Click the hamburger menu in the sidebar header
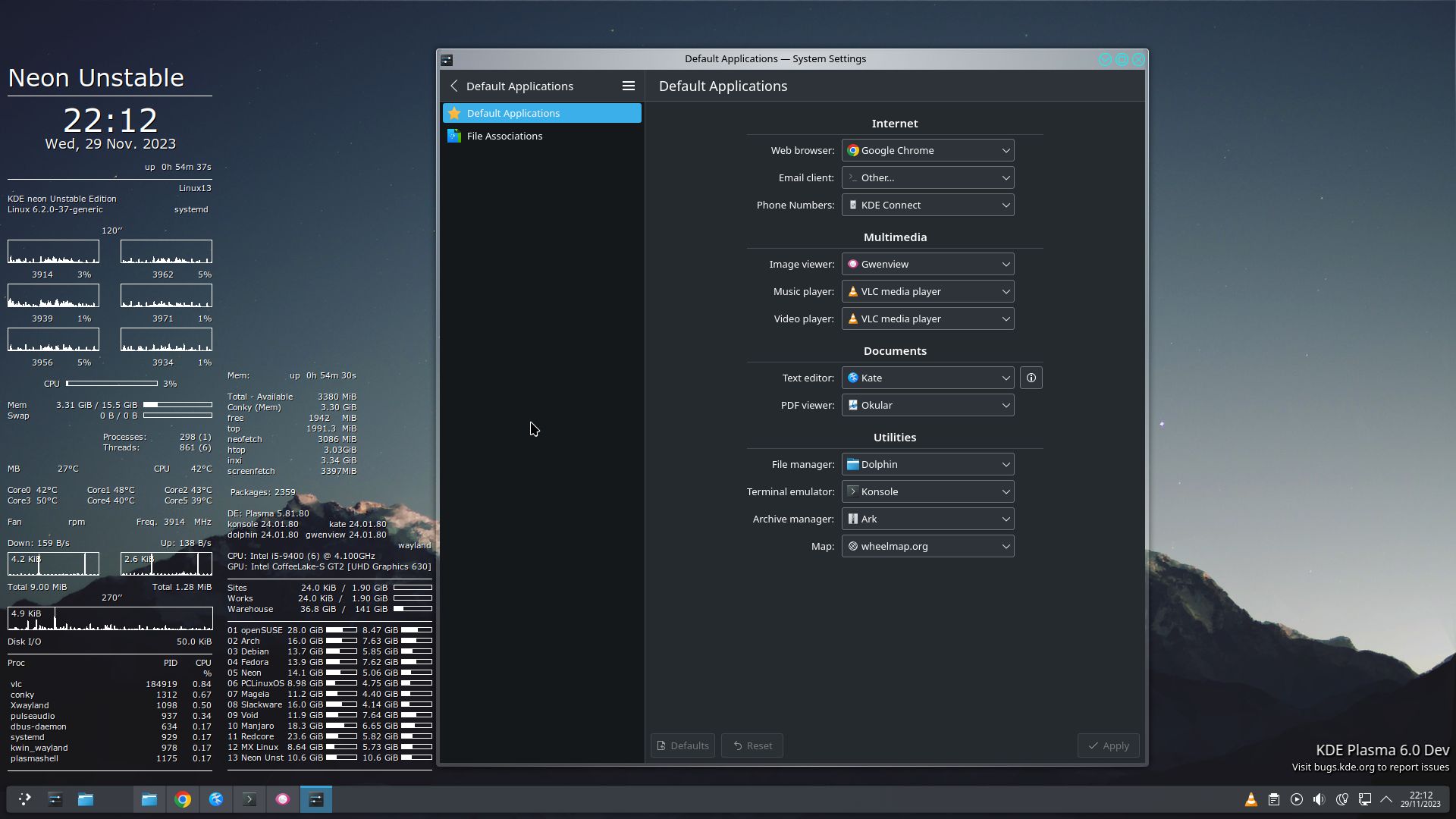1456x819 pixels. [628, 86]
